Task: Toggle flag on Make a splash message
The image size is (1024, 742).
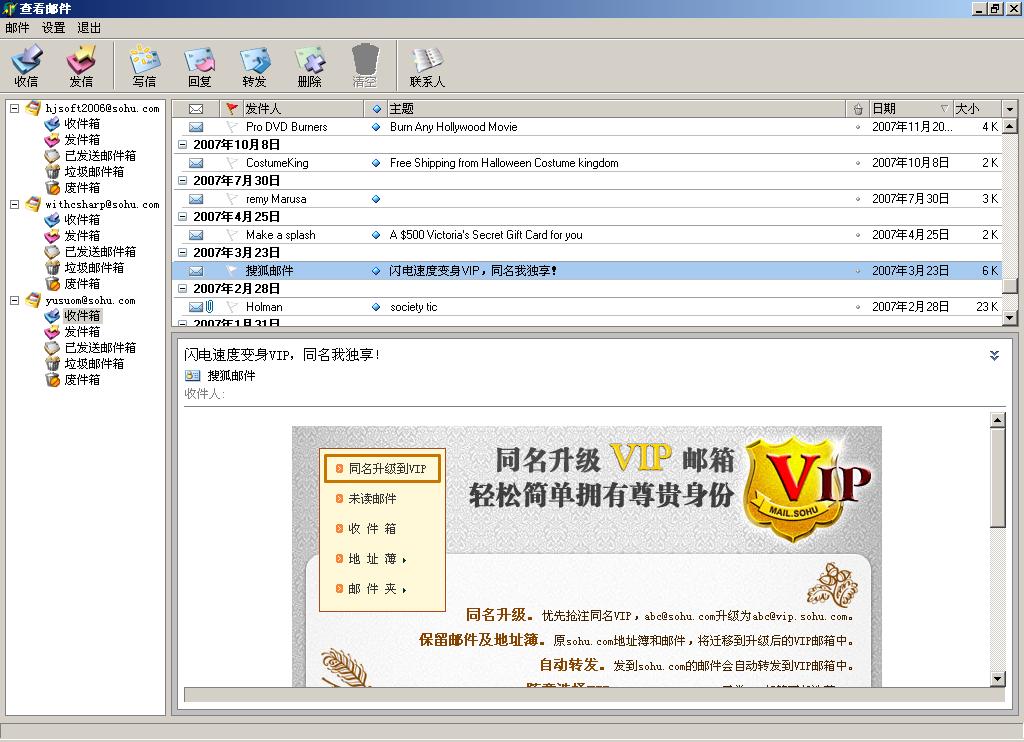Action: click(231, 234)
